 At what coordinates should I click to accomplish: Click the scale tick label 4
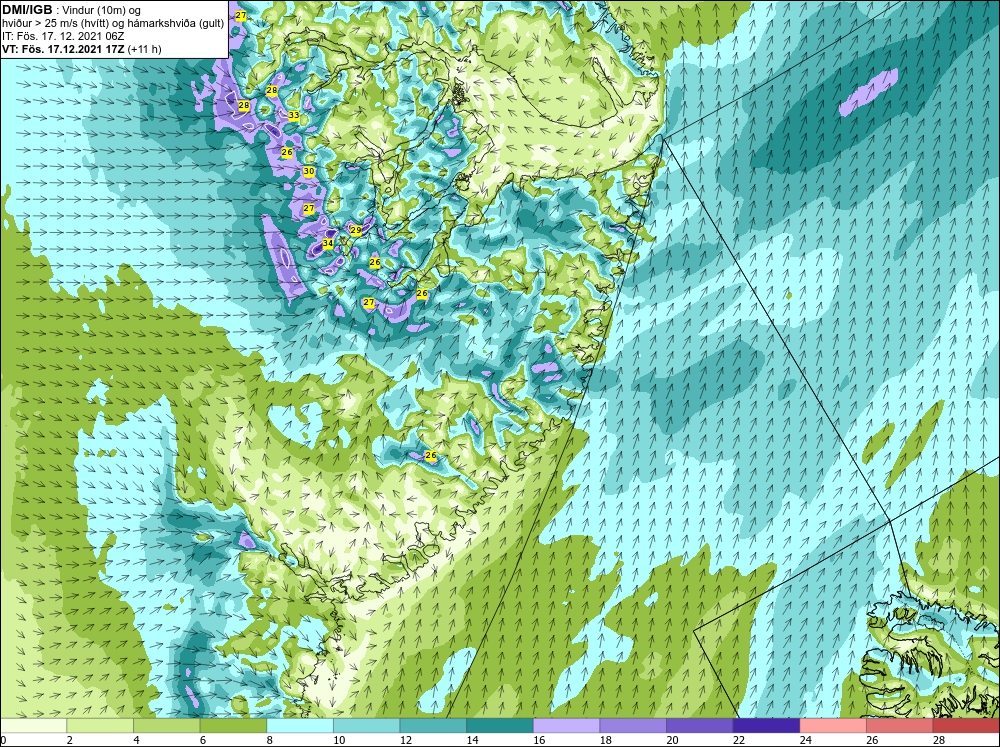pos(136,740)
